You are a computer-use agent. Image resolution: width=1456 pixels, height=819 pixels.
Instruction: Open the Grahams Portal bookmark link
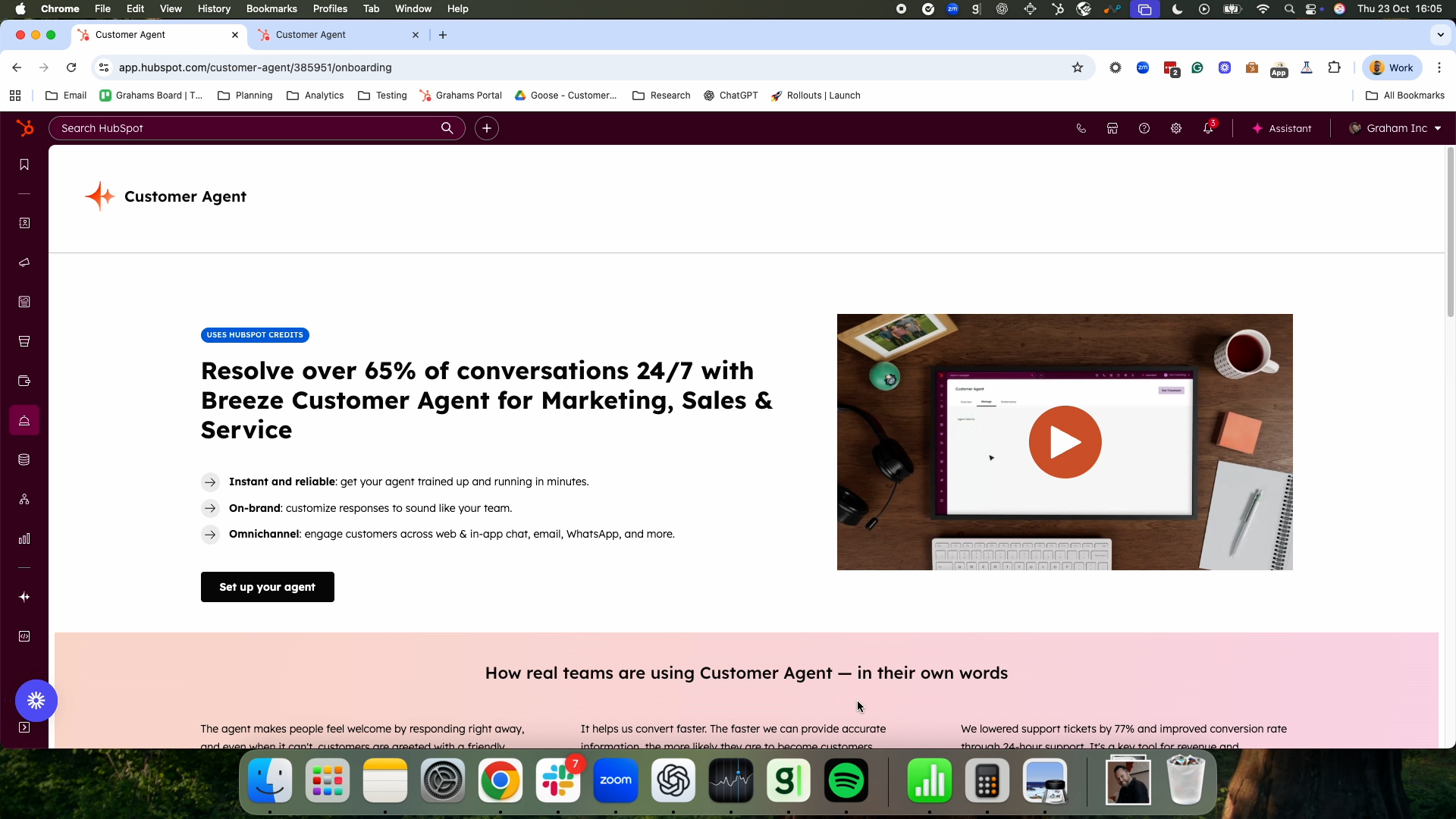point(460,96)
